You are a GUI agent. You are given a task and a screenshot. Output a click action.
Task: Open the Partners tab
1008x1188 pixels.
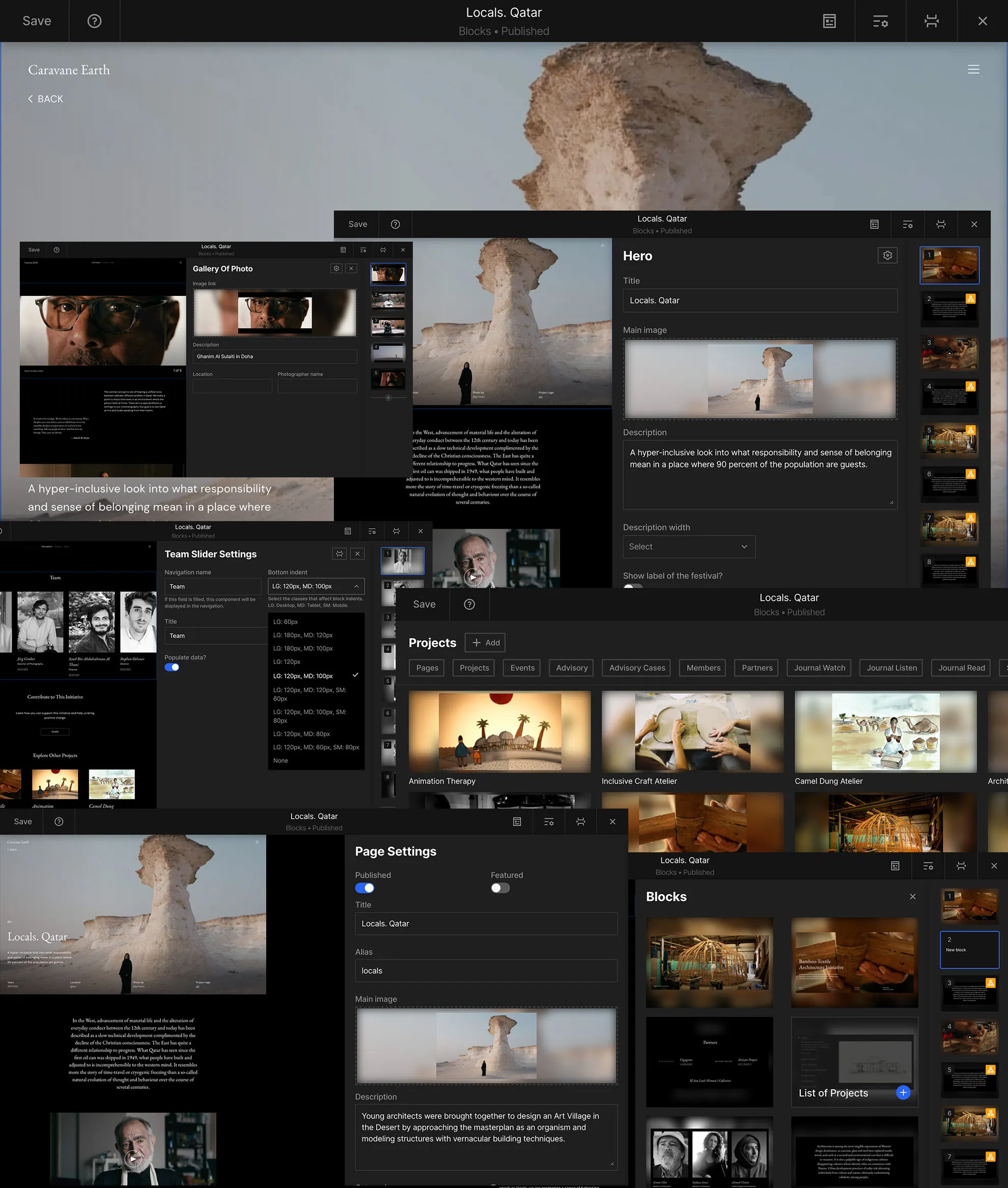pyautogui.click(x=757, y=668)
